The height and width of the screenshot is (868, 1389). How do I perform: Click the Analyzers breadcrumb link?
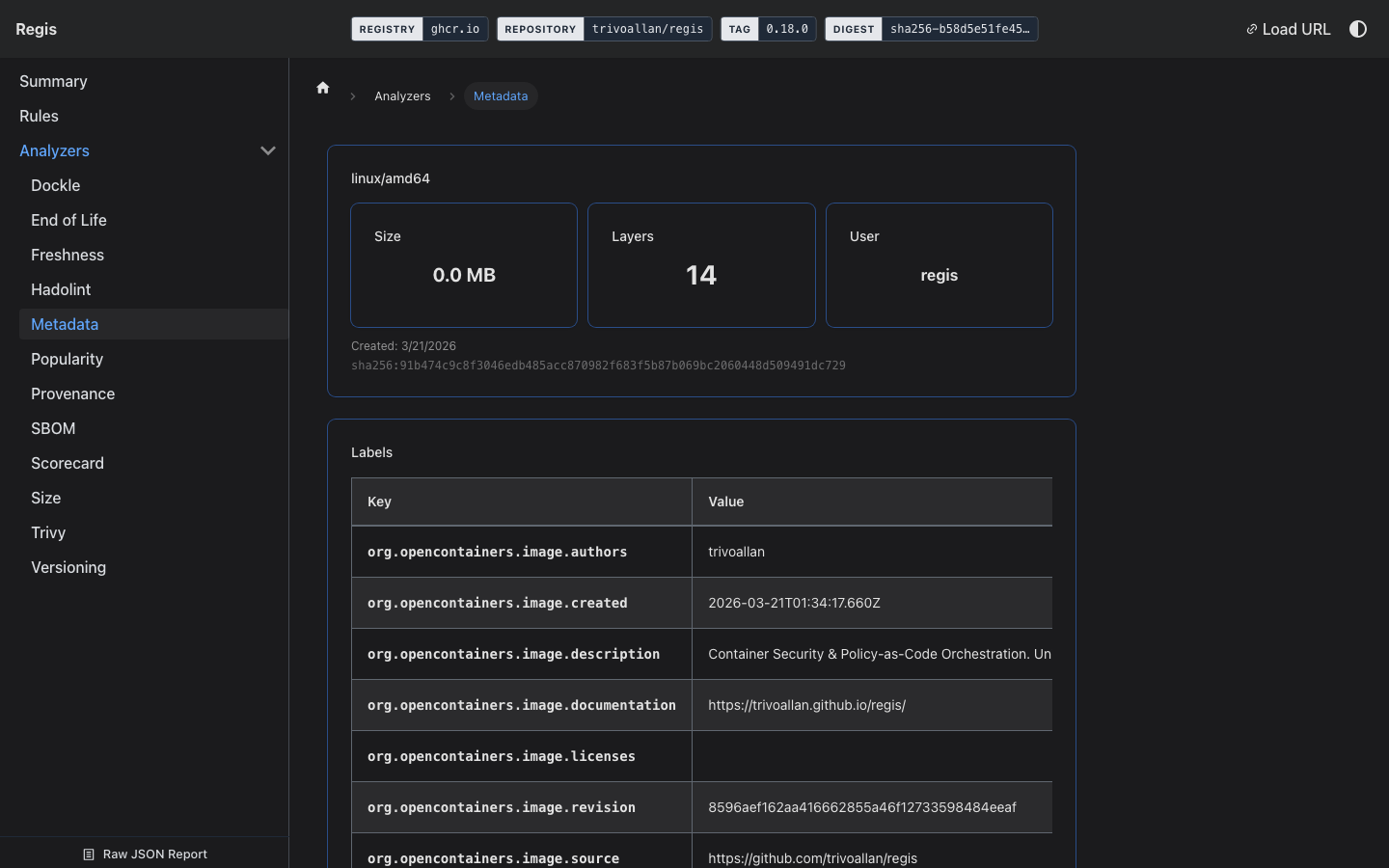point(402,96)
